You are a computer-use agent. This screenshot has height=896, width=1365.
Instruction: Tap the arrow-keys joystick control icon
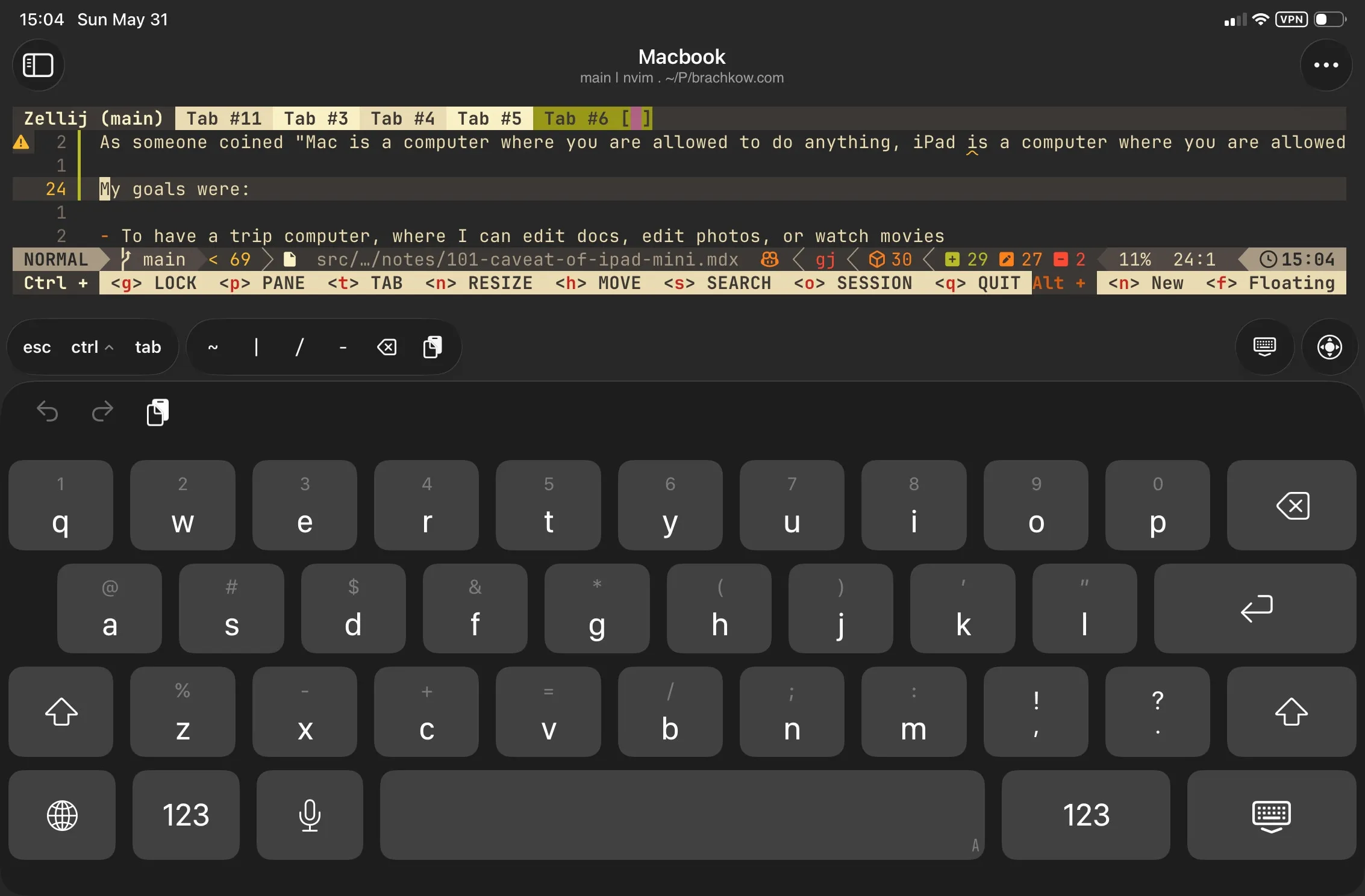click(1329, 347)
